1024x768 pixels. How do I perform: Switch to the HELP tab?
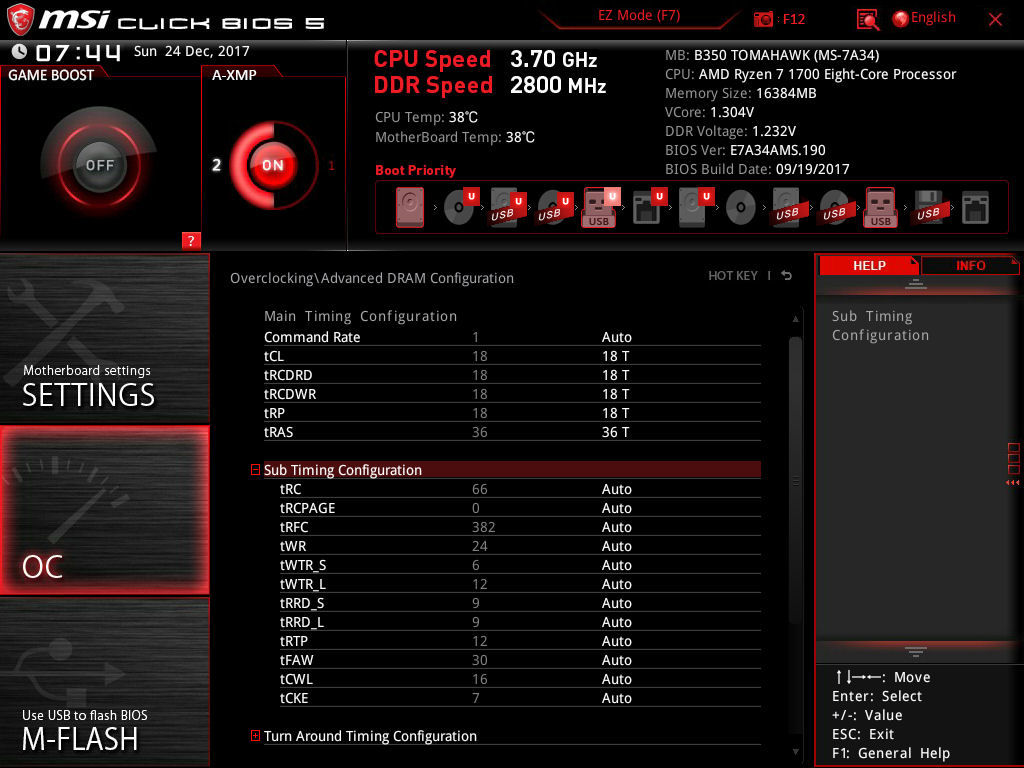click(x=869, y=265)
